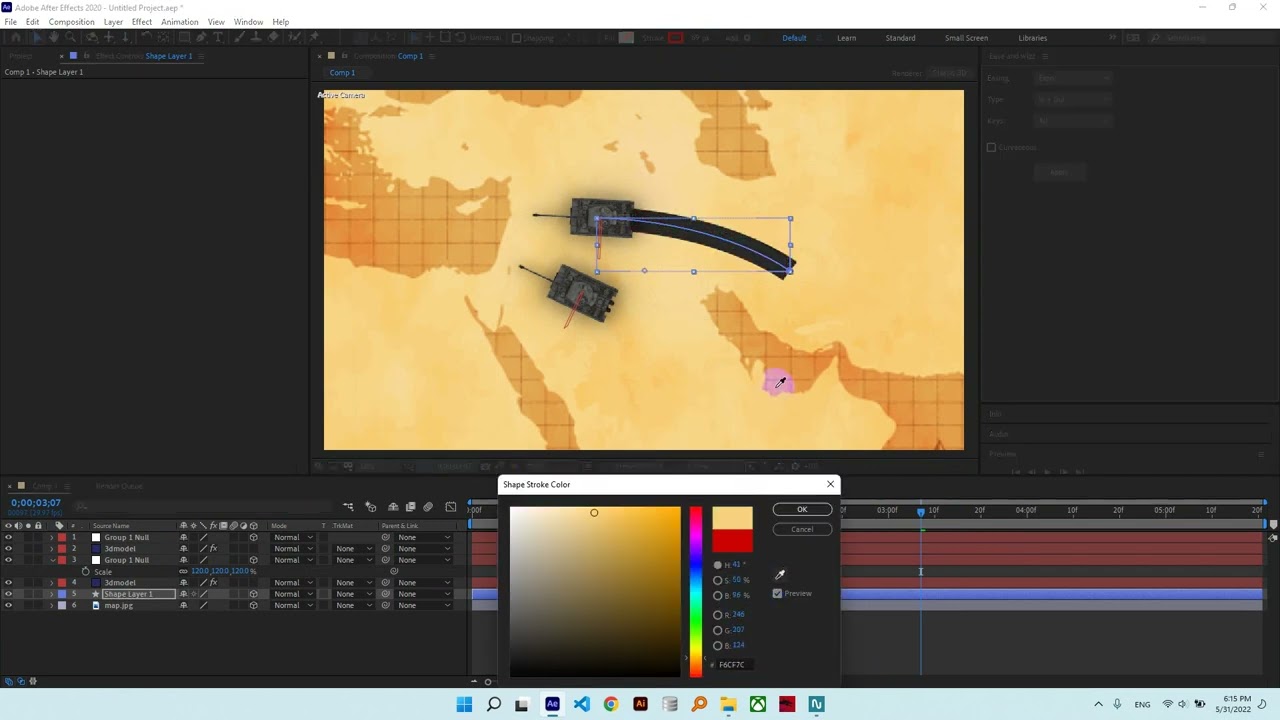Image resolution: width=1280 pixels, height=720 pixels.
Task: Open the Mode dropdown for layer 1 Group 1 Null
Action: [x=294, y=537]
